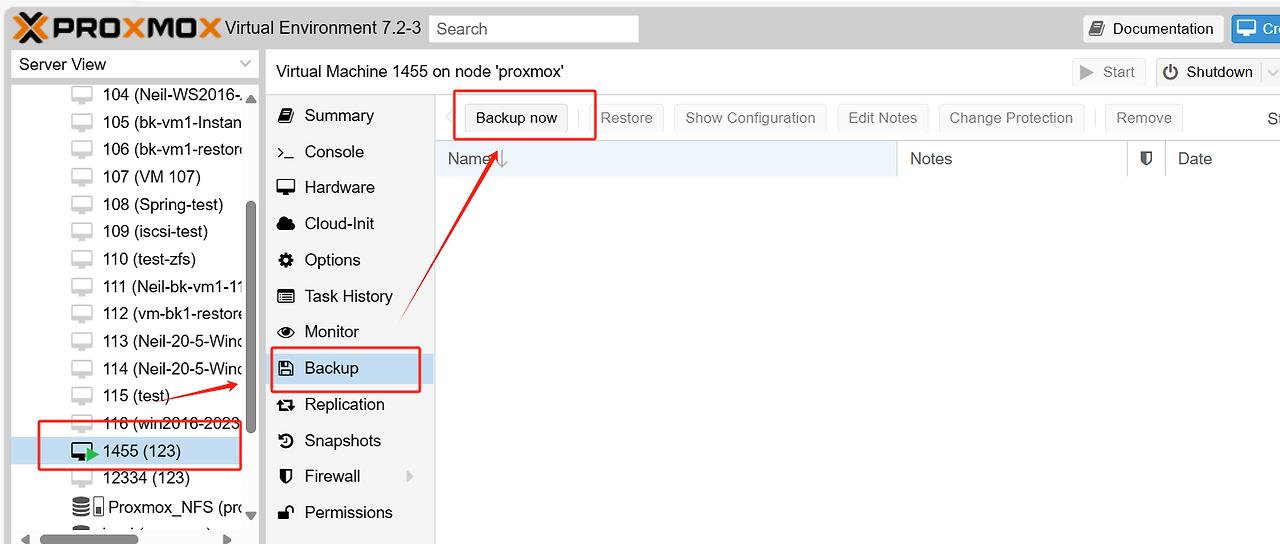Open the Permissions tab
Image resolution: width=1280 pixels, height=544 pixels.
[350, 512]
